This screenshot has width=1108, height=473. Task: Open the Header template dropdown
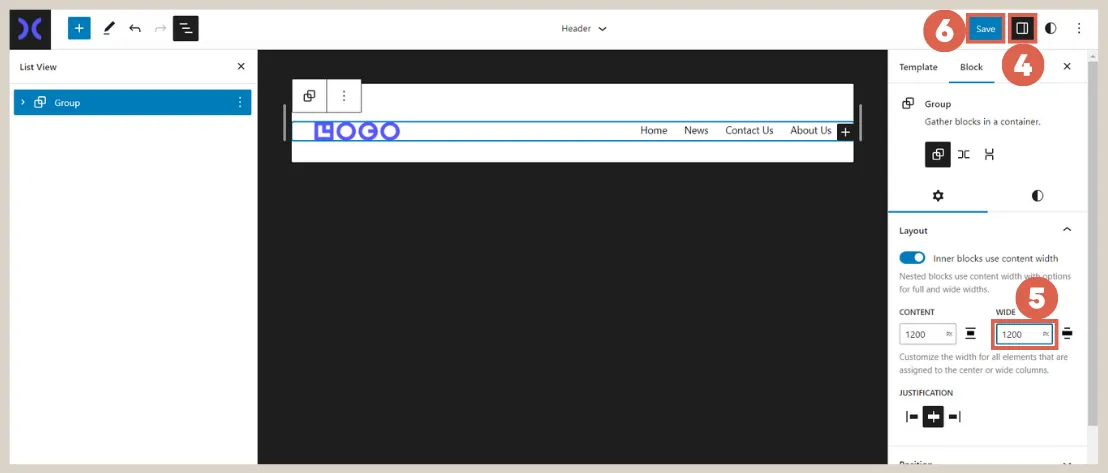click(x=584, y=29)
